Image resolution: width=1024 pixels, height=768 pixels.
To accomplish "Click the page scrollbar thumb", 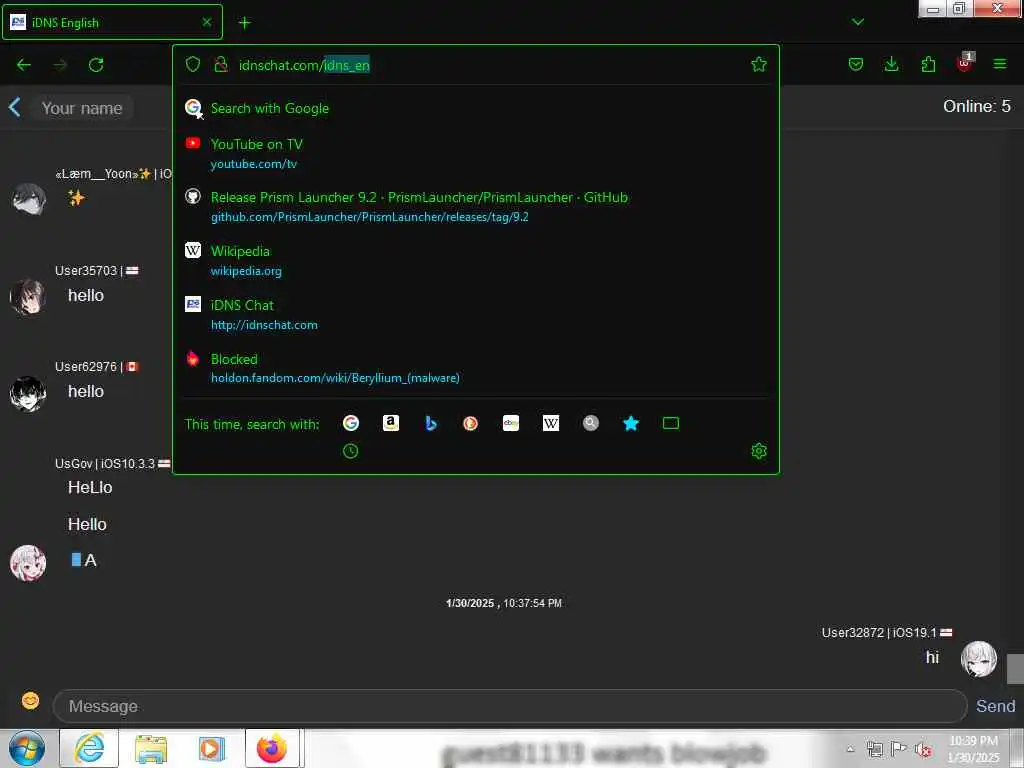I will click(x=1016, y=668).
